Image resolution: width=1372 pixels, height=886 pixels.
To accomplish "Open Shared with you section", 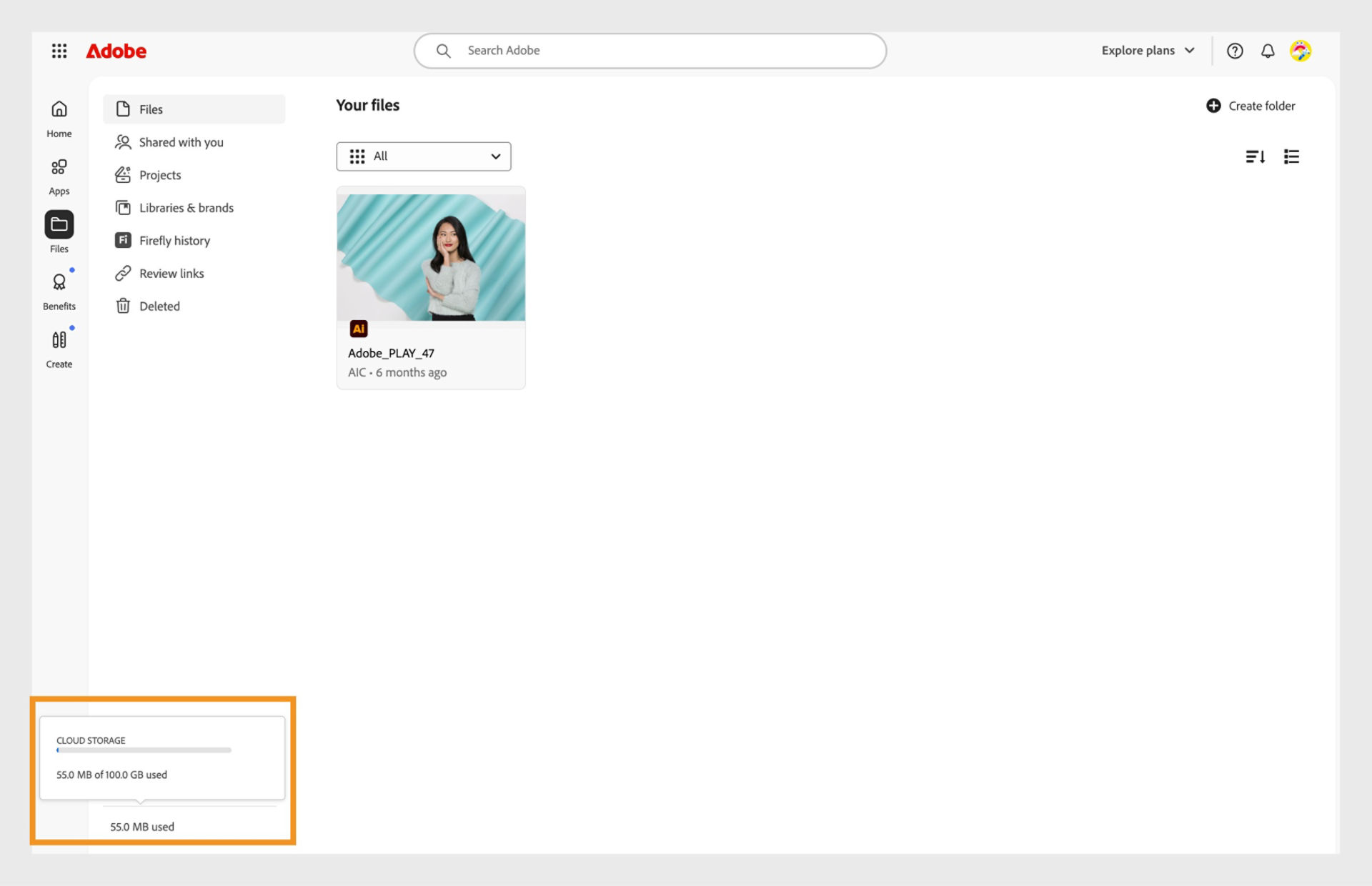I will point(181,141).
